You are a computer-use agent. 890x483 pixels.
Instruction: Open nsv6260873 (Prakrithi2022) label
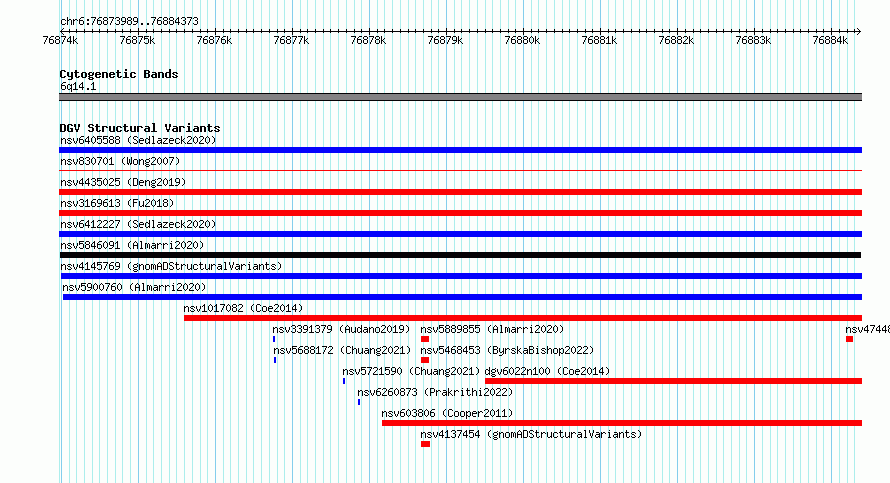pyautogui.click(x=435, y=392)
